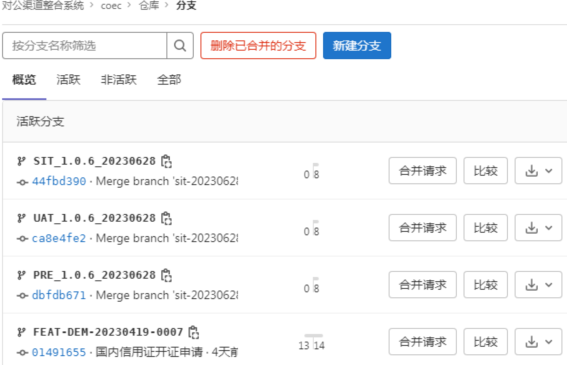Click divergence graph 0 8 for UAT branch
Image resolution: width=569 pixels, height=367 pixels.
coord(312,229)
